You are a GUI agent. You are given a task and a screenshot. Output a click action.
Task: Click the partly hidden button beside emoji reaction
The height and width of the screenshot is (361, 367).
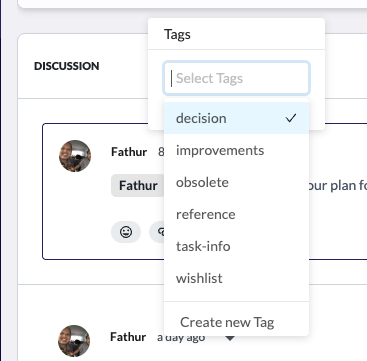pos(157,232)
